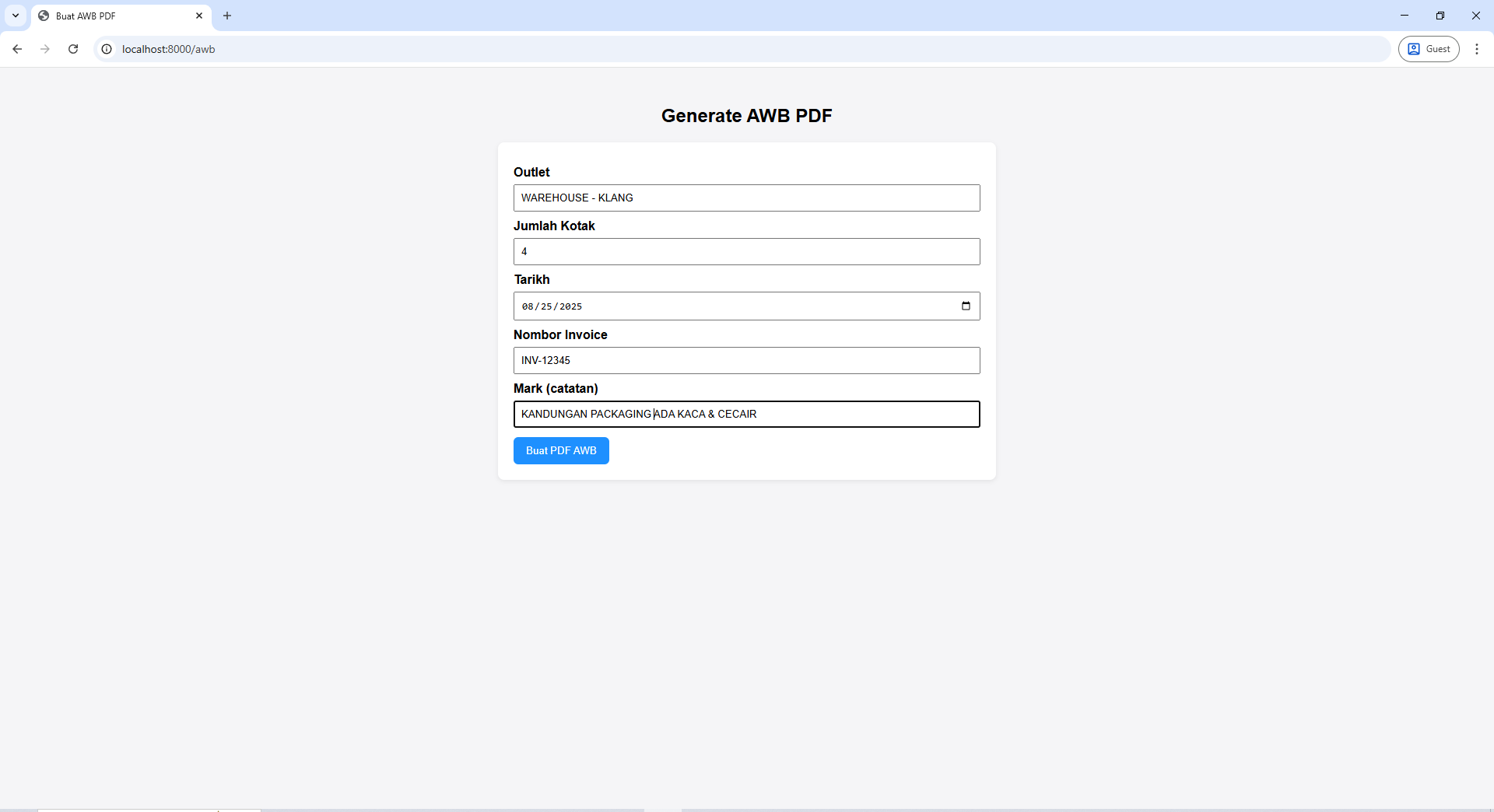1494x812 pixels.
Task: Click the site information icon in address bar
Action: (x=106, y=48)
